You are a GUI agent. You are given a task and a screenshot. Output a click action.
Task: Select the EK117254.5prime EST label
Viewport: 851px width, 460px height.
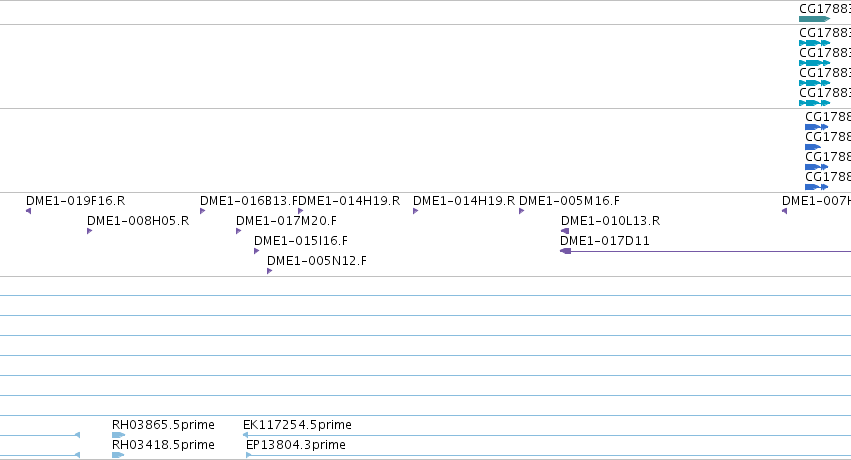(x=297, y=425)
